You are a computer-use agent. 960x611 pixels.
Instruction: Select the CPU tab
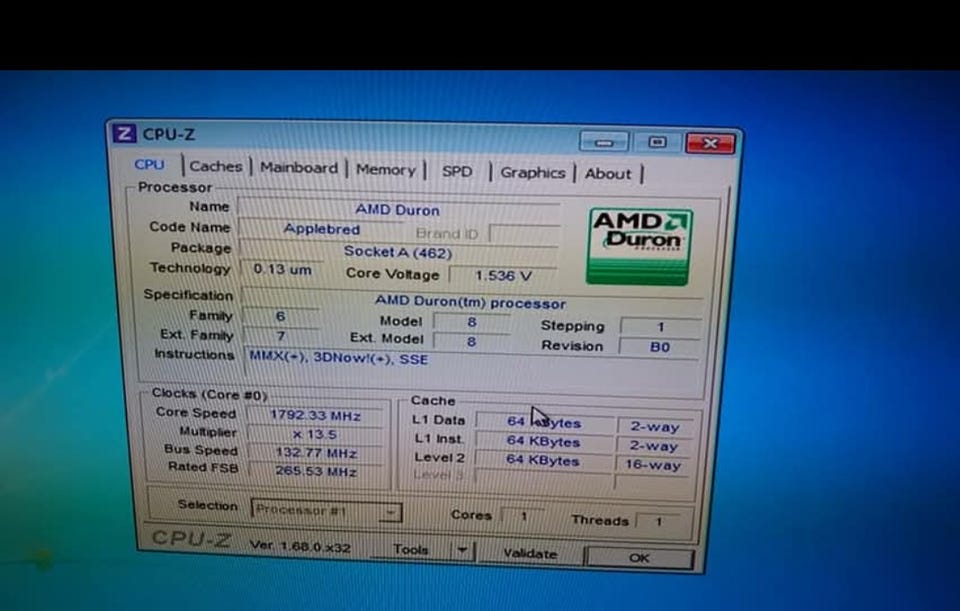pyautogui.click(x=149, y=165)
